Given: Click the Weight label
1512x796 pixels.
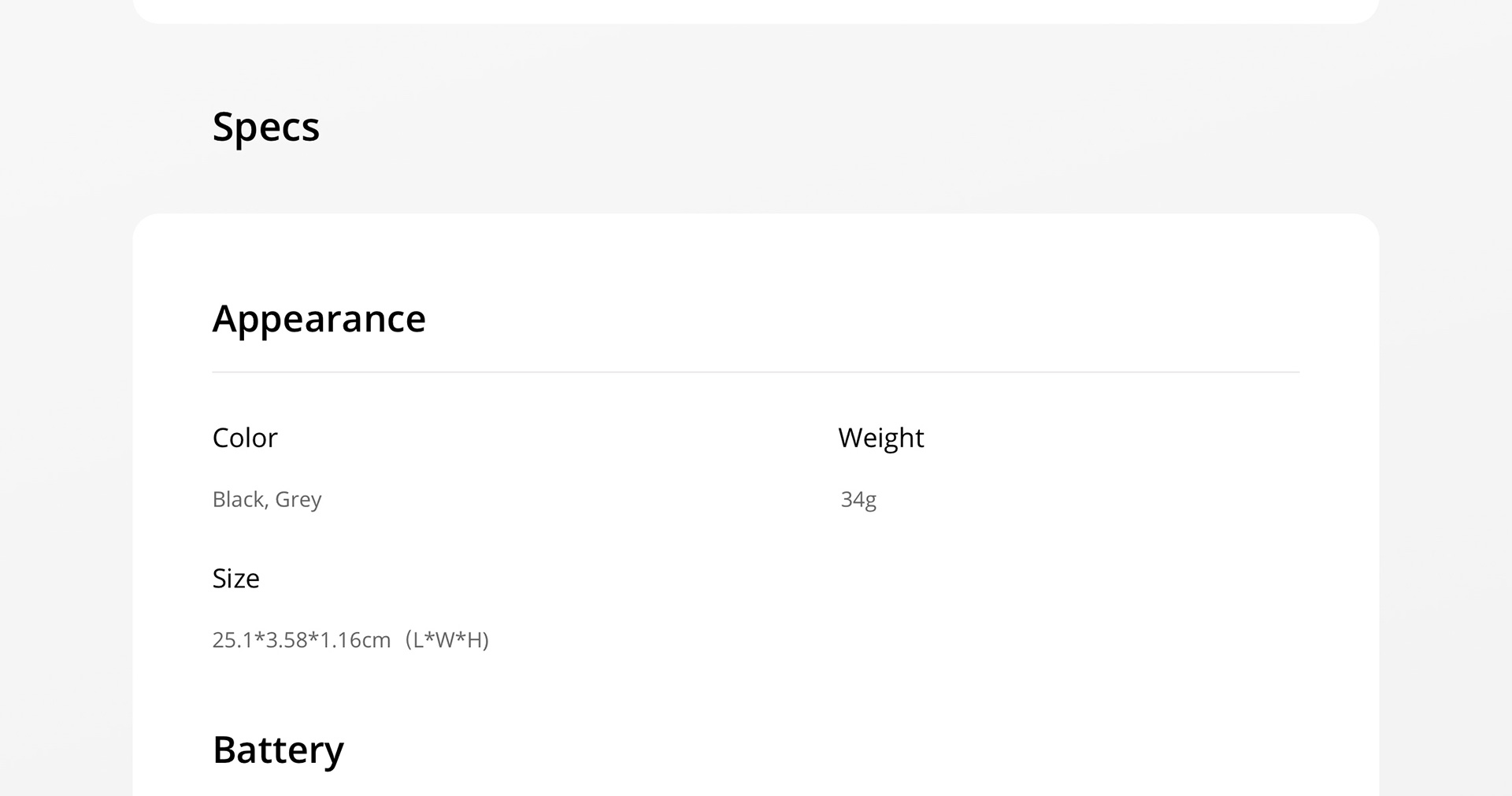Looking at the screenshot, I should point(881,438).
